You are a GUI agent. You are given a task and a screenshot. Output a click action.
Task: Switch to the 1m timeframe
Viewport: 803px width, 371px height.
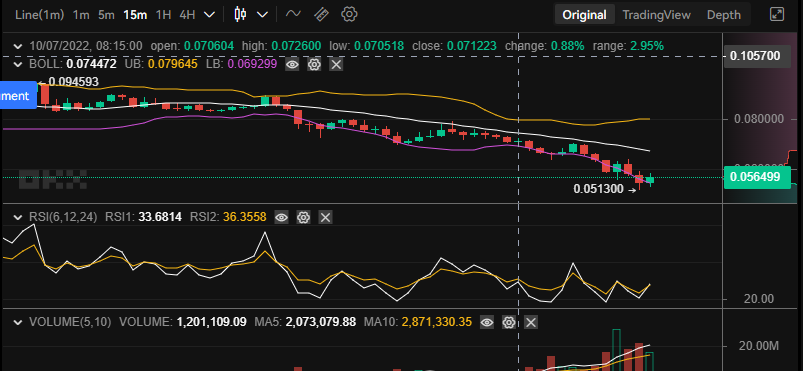tap(81, 15)
